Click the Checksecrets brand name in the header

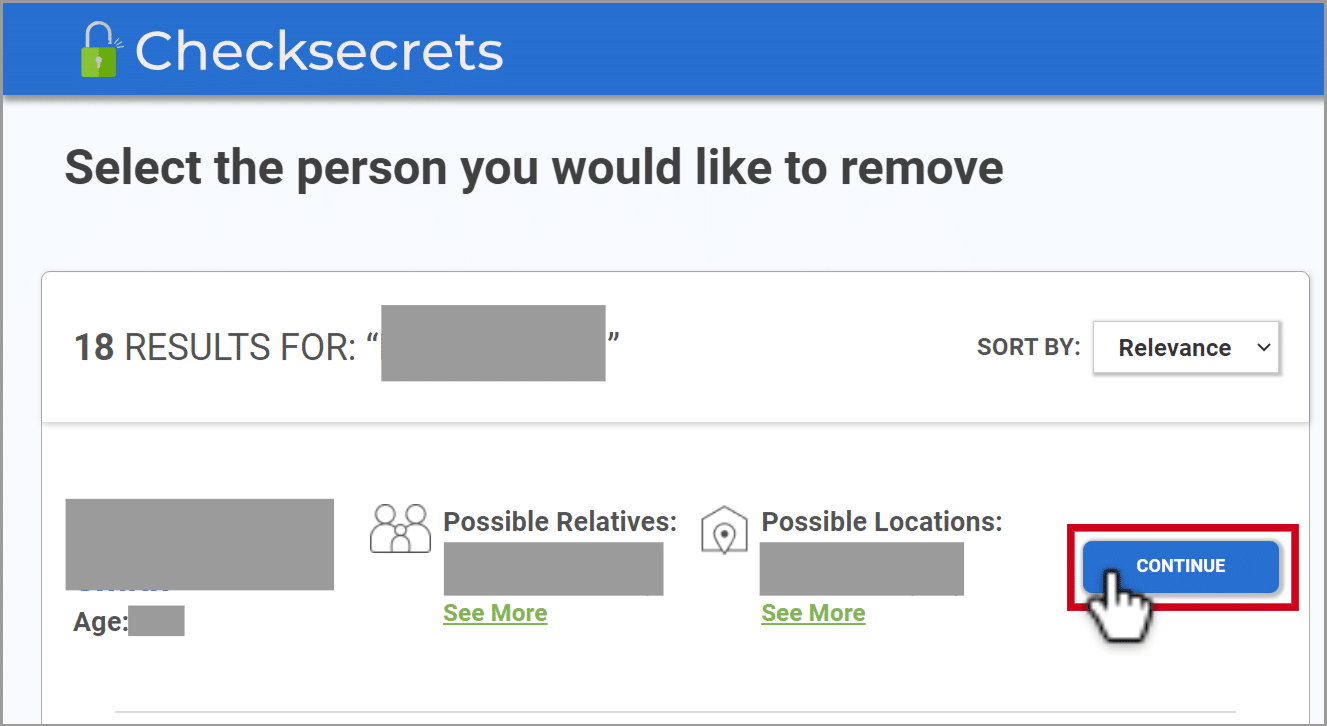[x=319, y=51]
